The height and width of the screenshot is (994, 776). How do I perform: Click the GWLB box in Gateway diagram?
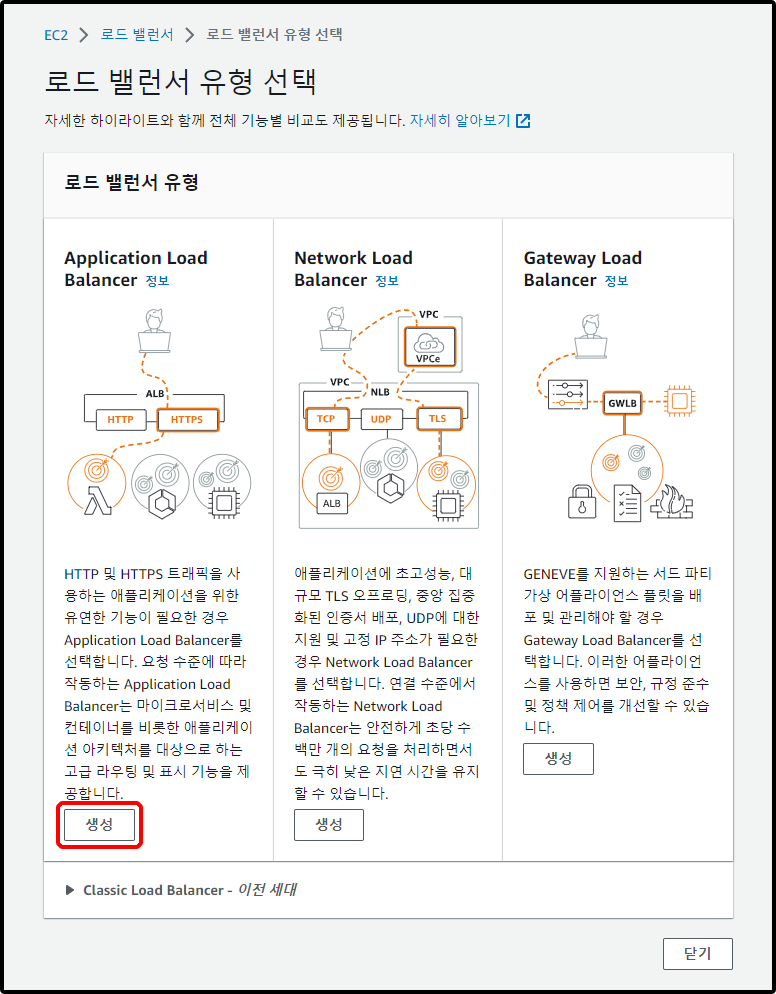point(623,403)
